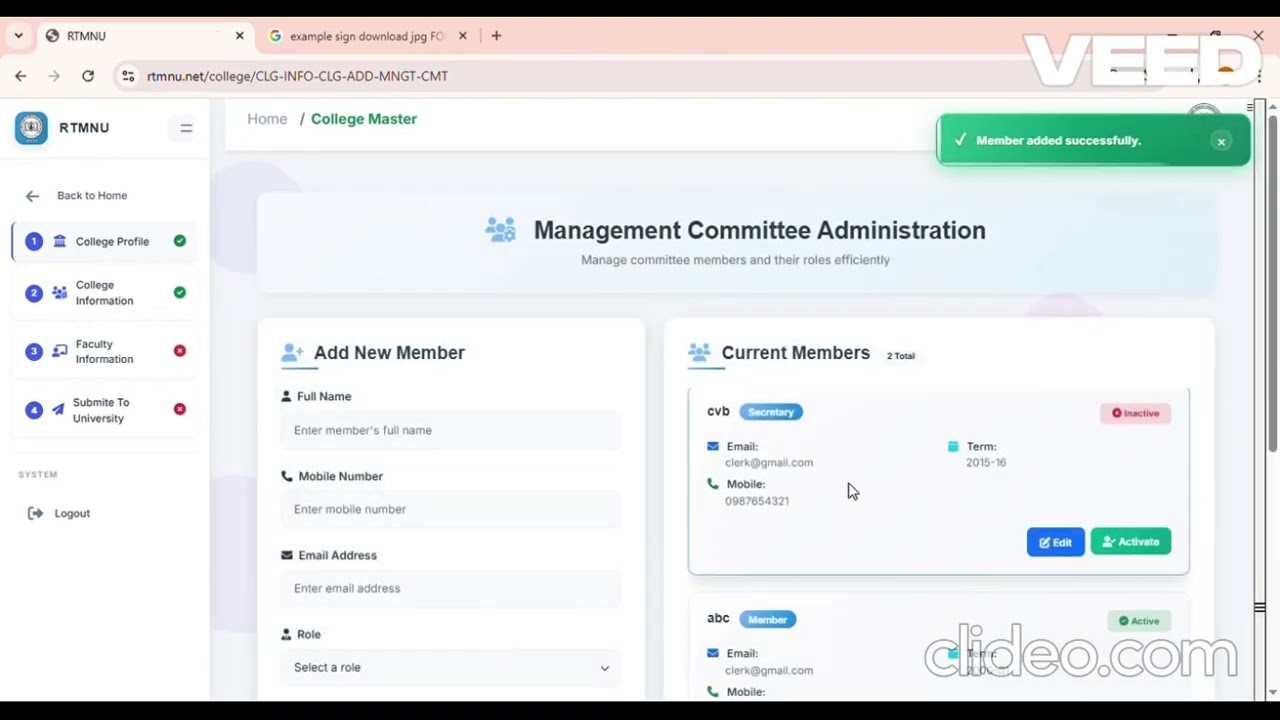Click Back to Home link
Screen dimensions: 1280x720
tap(92, 196)
